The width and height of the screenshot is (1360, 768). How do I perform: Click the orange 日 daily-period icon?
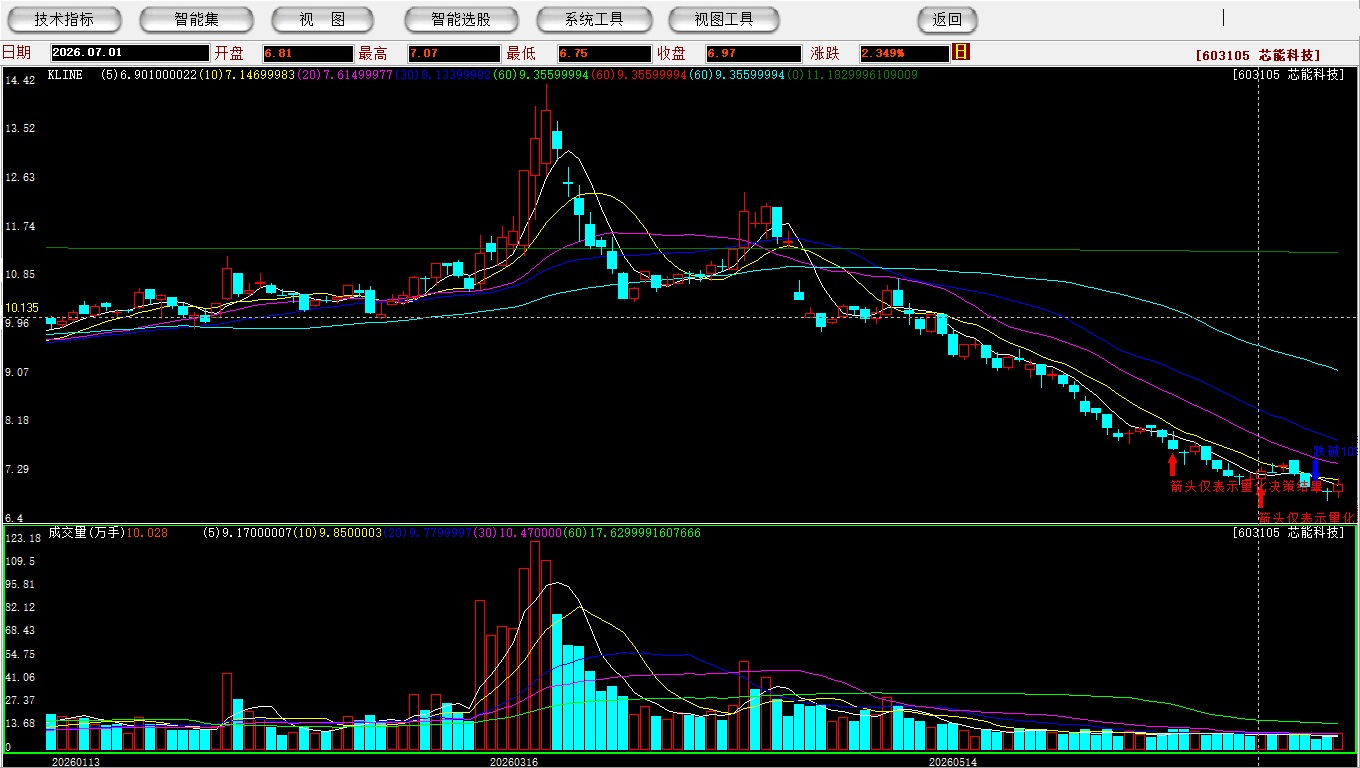click(961, 52)
